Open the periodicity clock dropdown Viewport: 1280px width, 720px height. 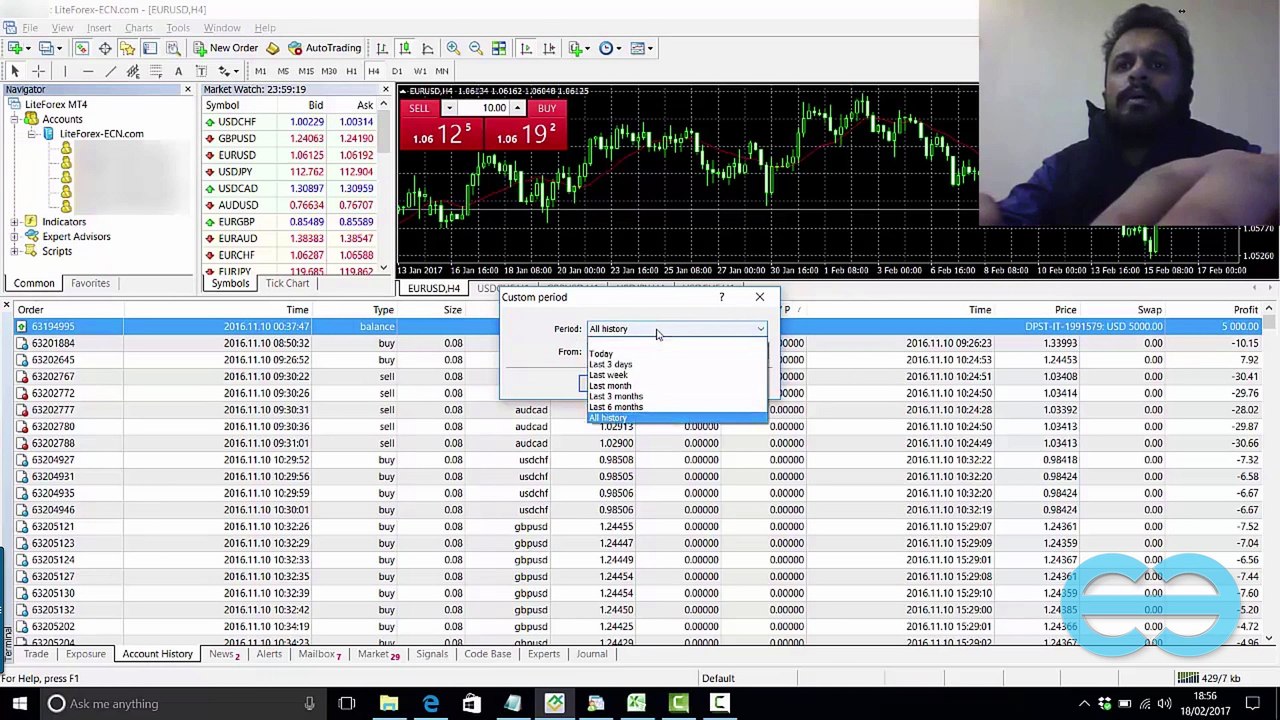pyautogui.click(x=610, y=48)
